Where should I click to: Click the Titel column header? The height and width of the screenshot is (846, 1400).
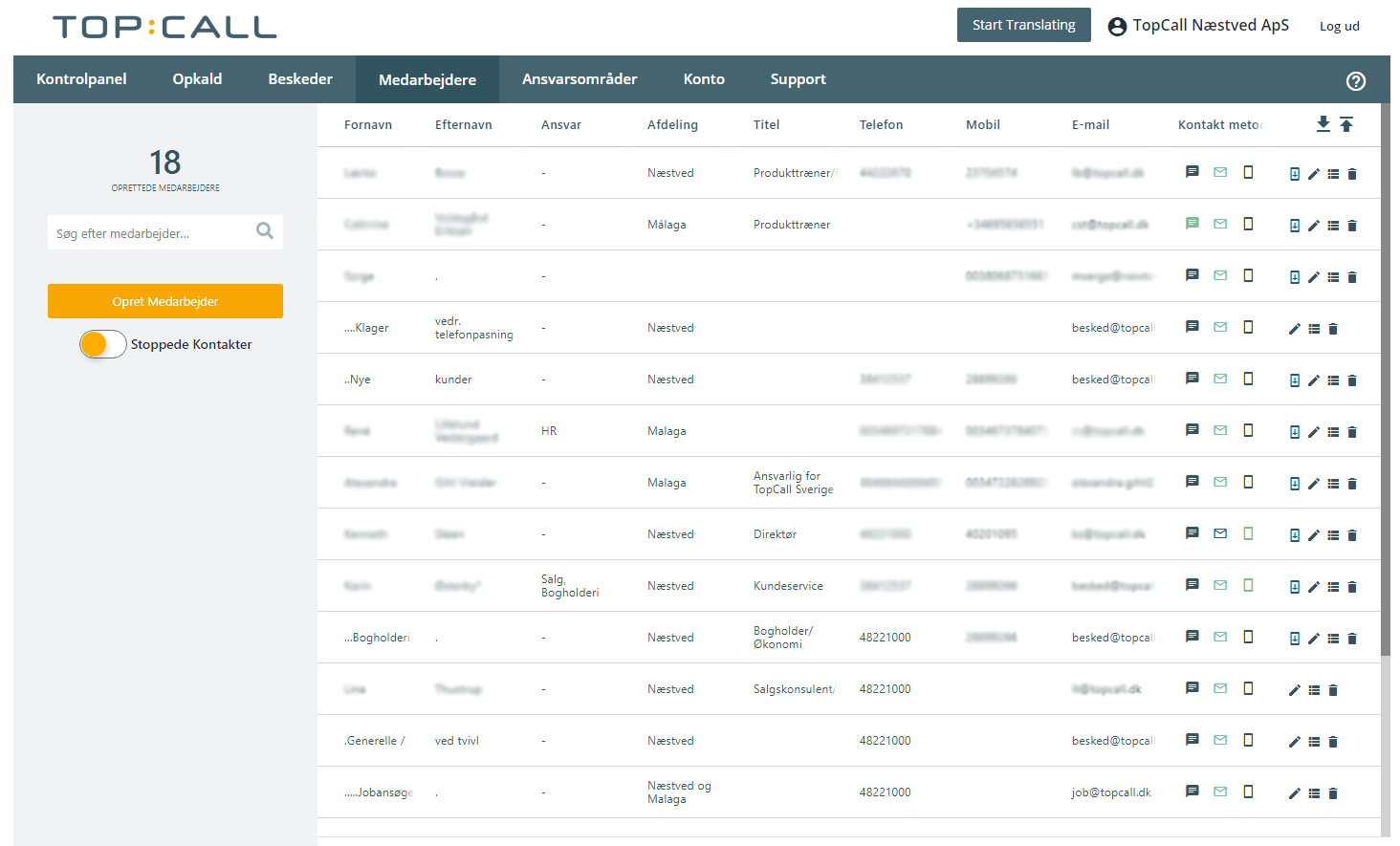[x=766, y=125]
